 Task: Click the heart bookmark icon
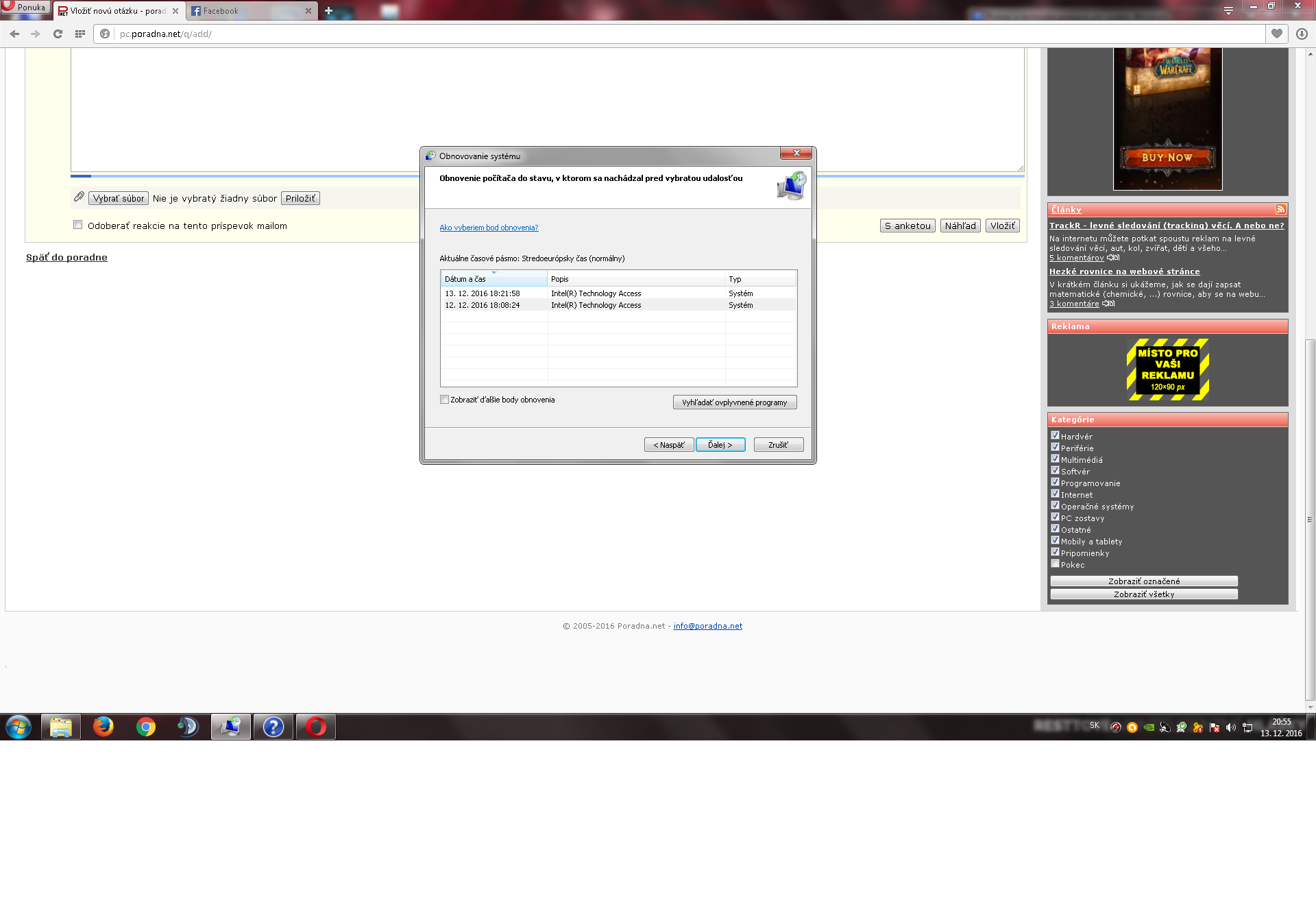[x=1276, y=34]
